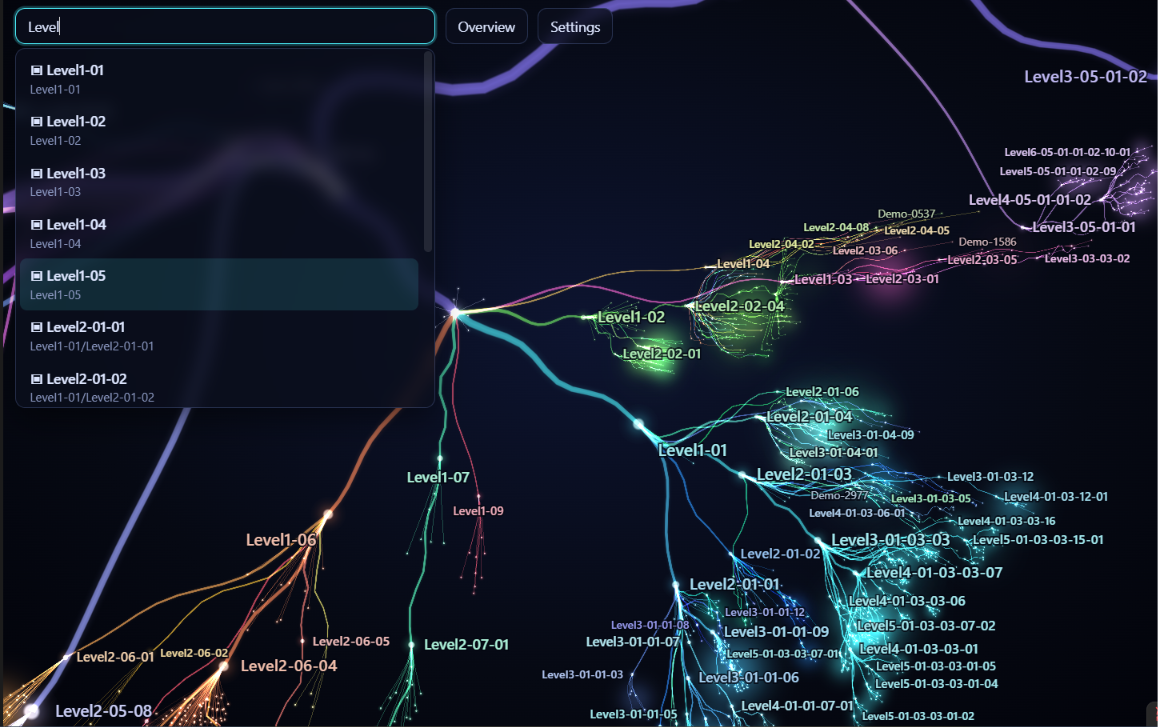Viewport: 1158px width, 727px height.
Task: Click the Level5-01-03-03-15-01 label
Action: [x=1038, y=540]
